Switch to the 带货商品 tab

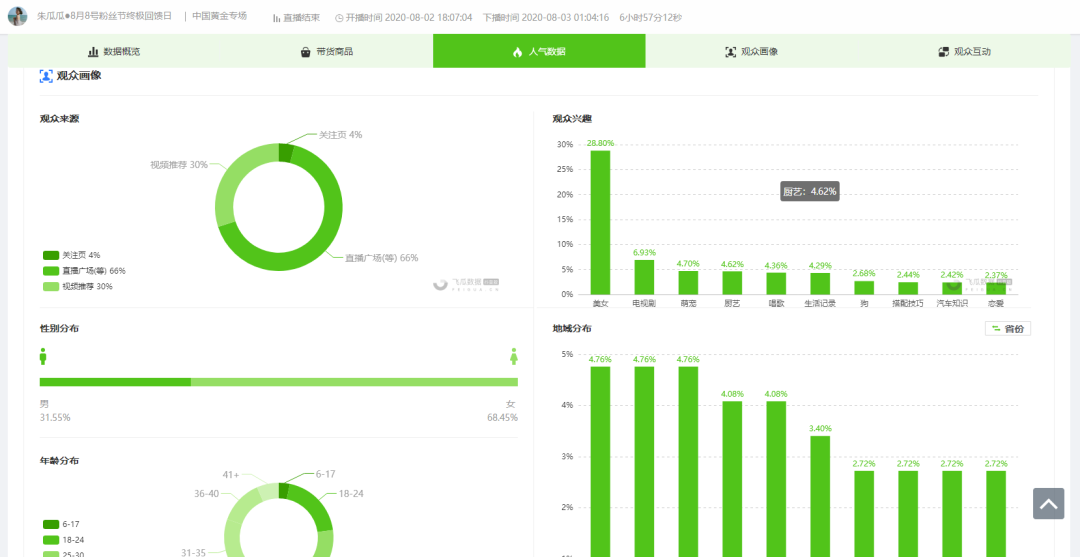(x=326, y=52)
